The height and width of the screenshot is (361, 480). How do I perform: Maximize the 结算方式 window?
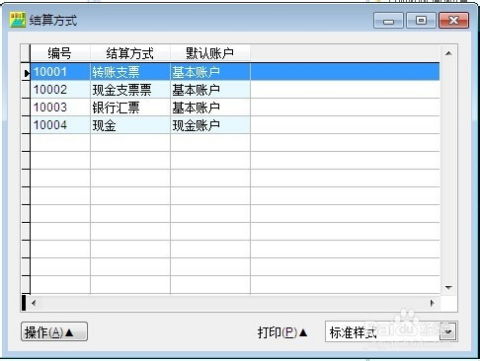click(421, 21)
